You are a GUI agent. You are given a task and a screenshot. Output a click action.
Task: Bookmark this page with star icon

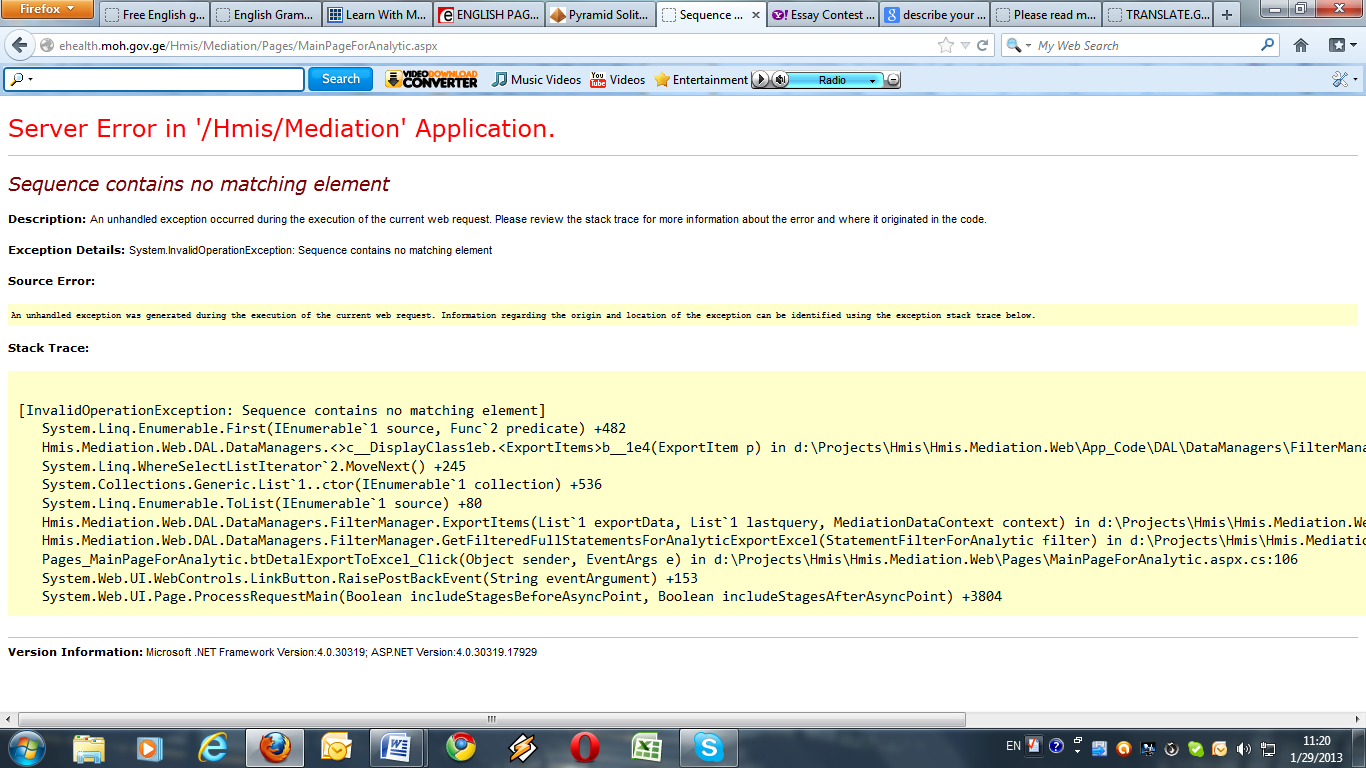946,46
